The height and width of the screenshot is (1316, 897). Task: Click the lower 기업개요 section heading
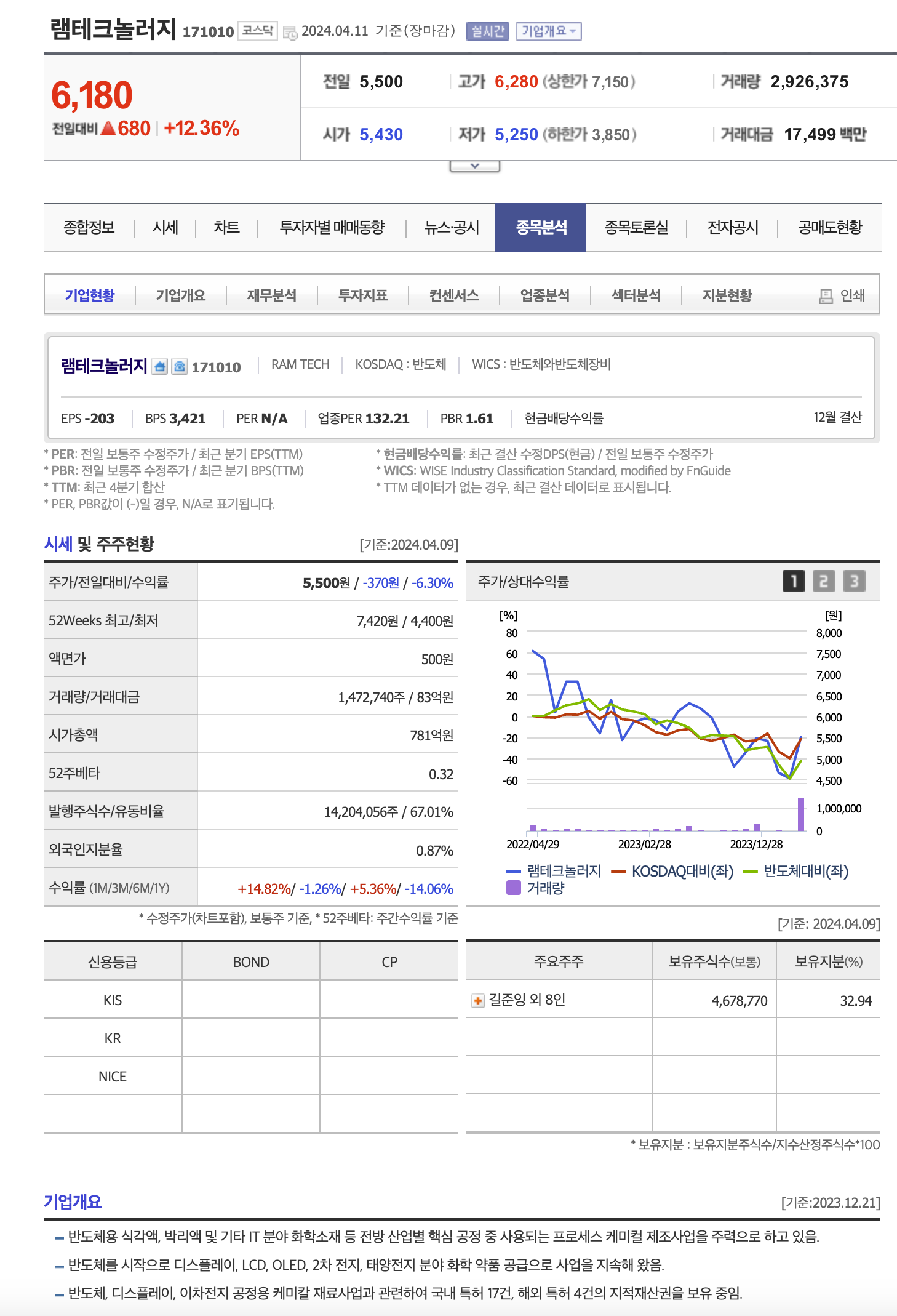coord(73,1202)
